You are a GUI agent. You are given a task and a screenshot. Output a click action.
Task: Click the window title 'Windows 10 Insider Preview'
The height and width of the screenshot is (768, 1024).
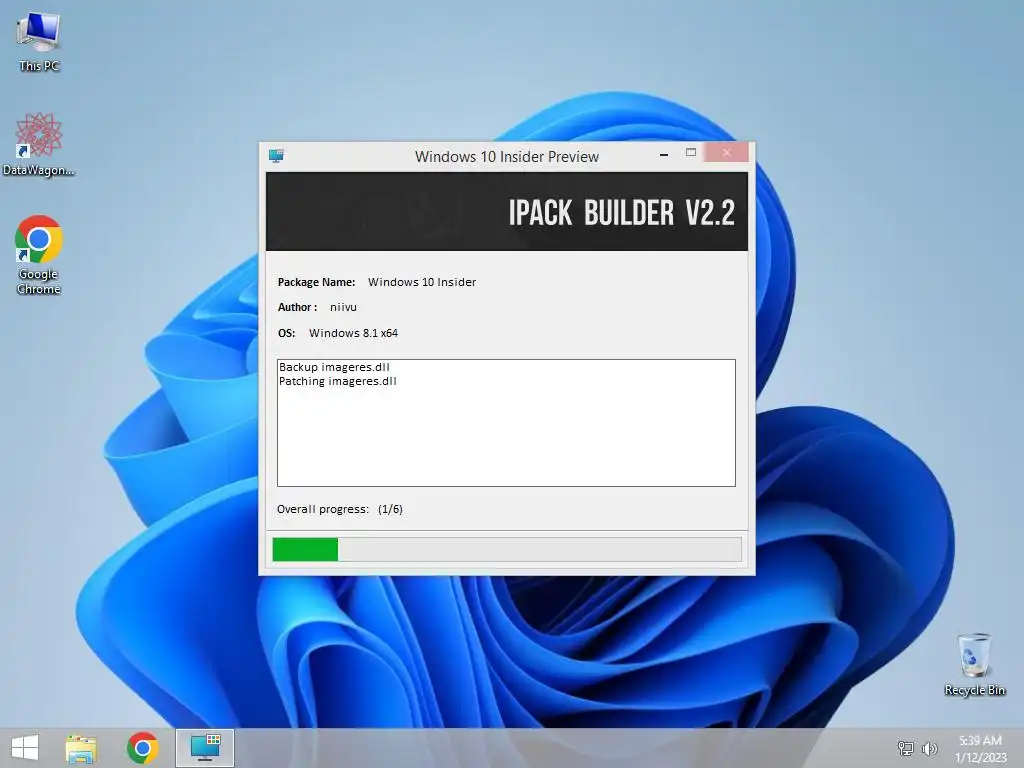(507, 157)
